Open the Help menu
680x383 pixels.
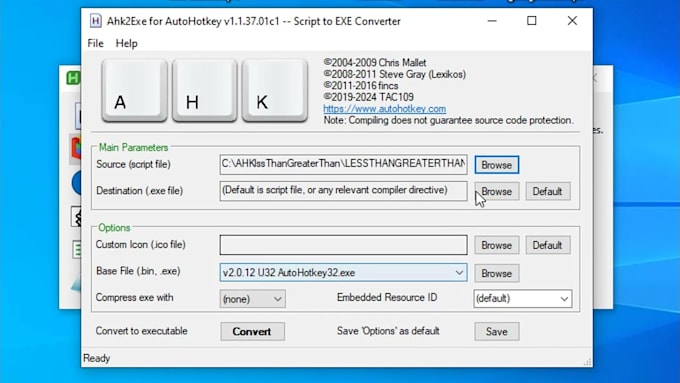coord(127,43)
